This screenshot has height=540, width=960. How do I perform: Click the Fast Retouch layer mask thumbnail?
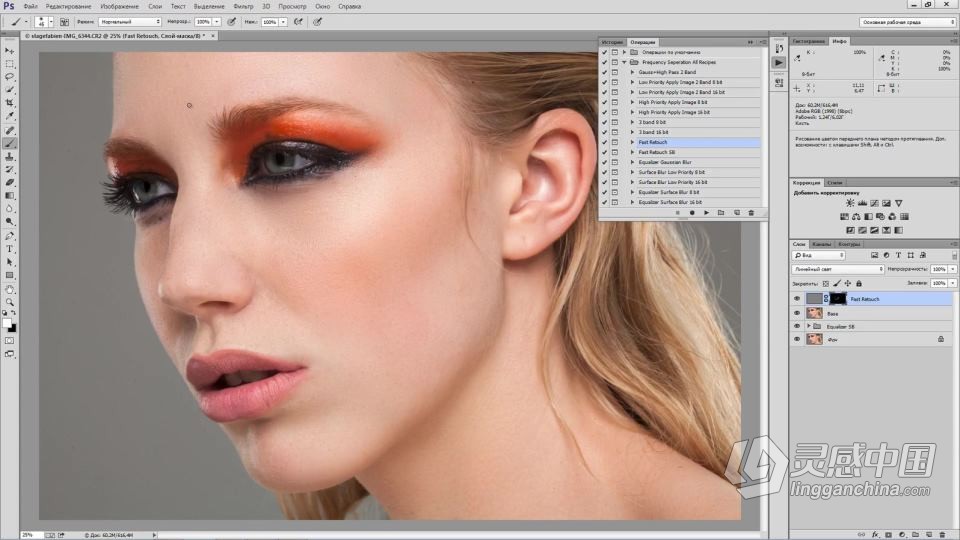[x=836, y=299]
